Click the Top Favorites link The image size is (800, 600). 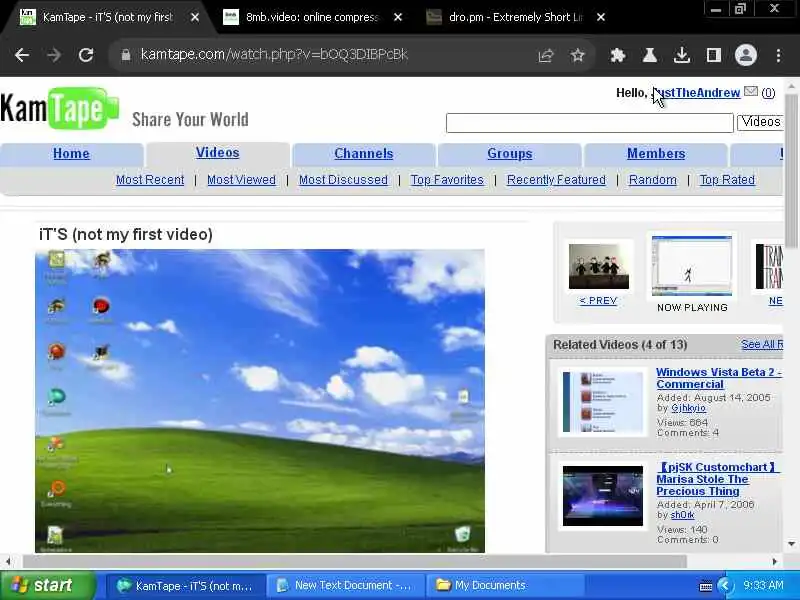click(447, 180)
